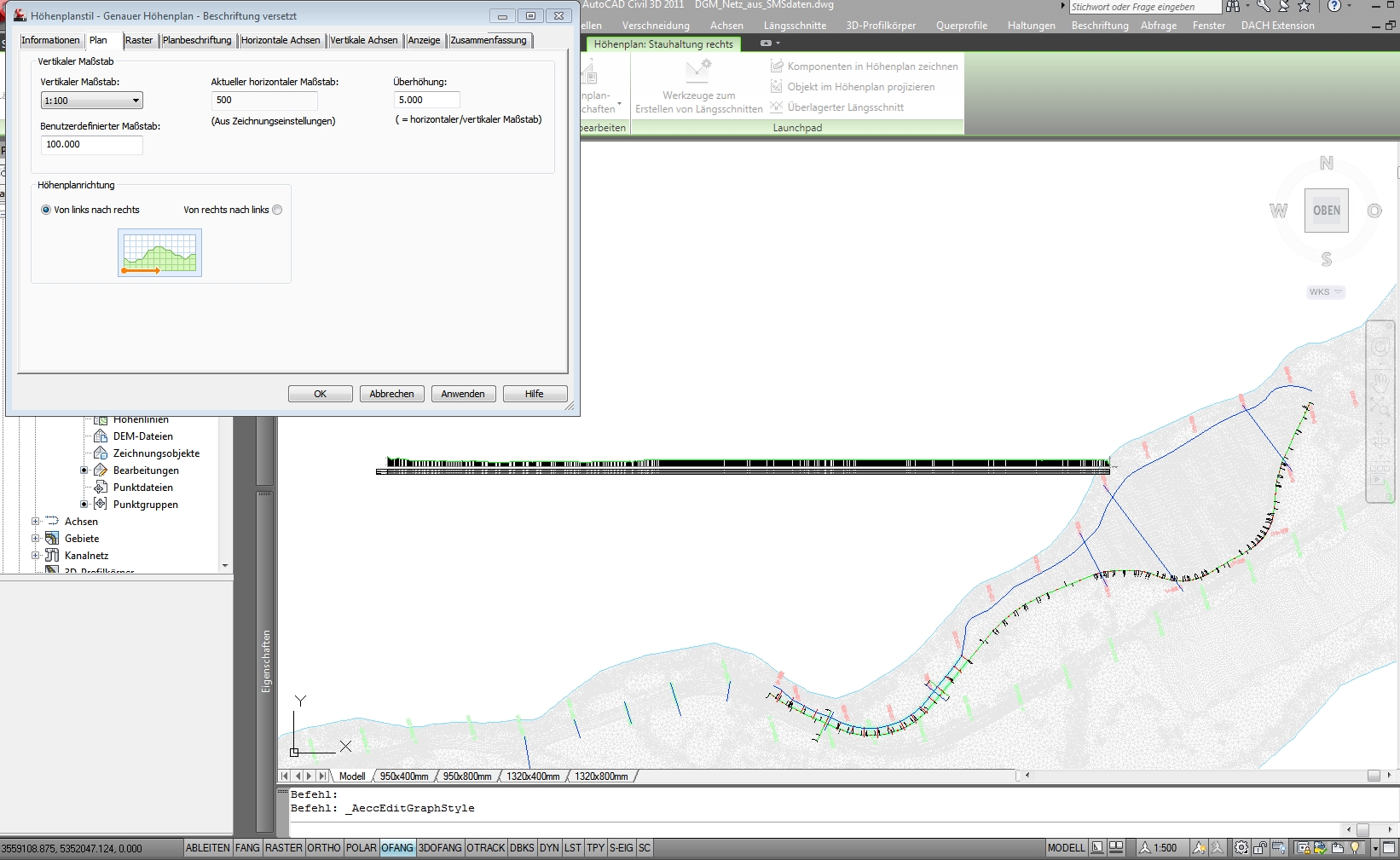This screenshot has height=860, width=1400.
Task: Click the Quick View Layouts status icon
Action: click(x=1097, y=847)
